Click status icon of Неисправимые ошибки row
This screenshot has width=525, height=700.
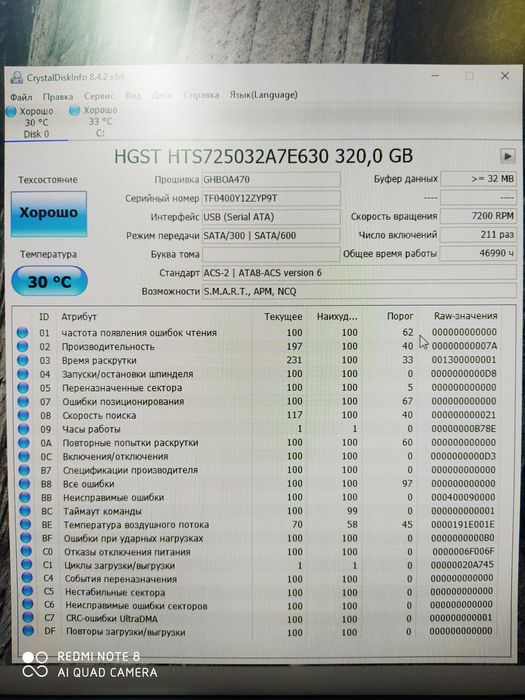pyautogui.click(x=25, y=498)
